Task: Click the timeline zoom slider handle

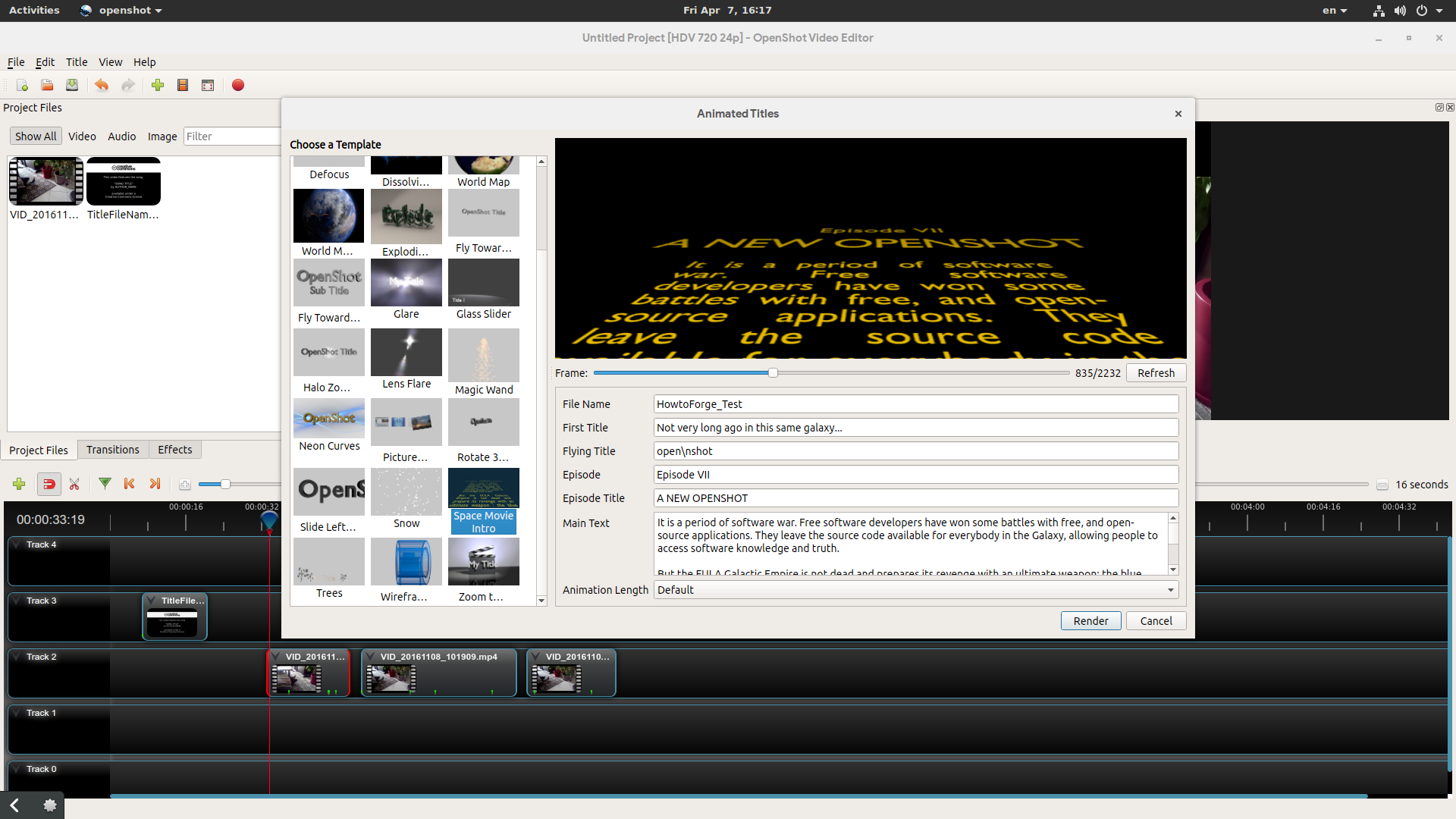Action: tap(224, 485)
